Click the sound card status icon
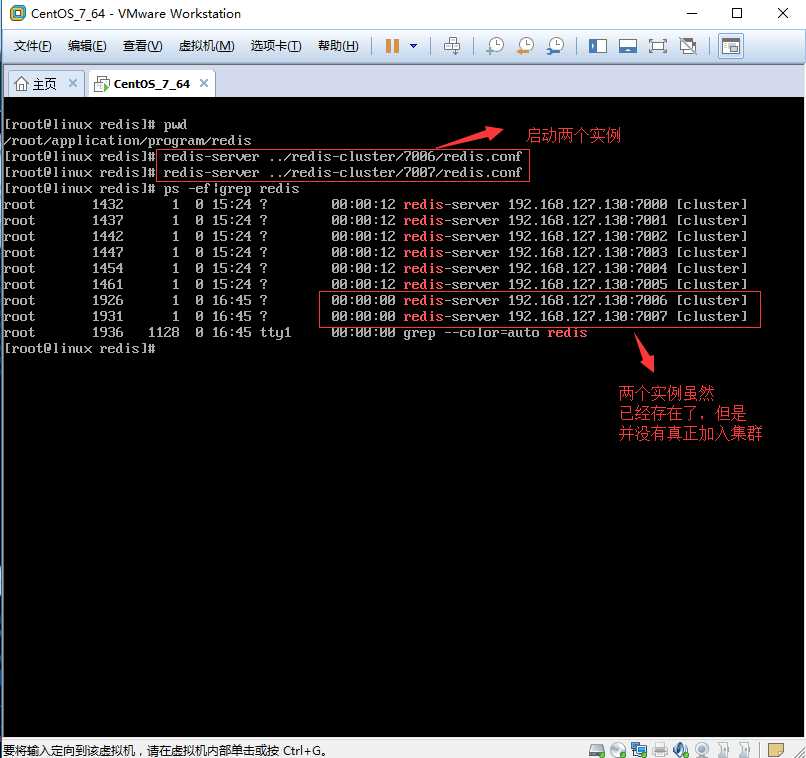Image resolution: width=806 pixels, height=758 pixels. coord(681,750)
